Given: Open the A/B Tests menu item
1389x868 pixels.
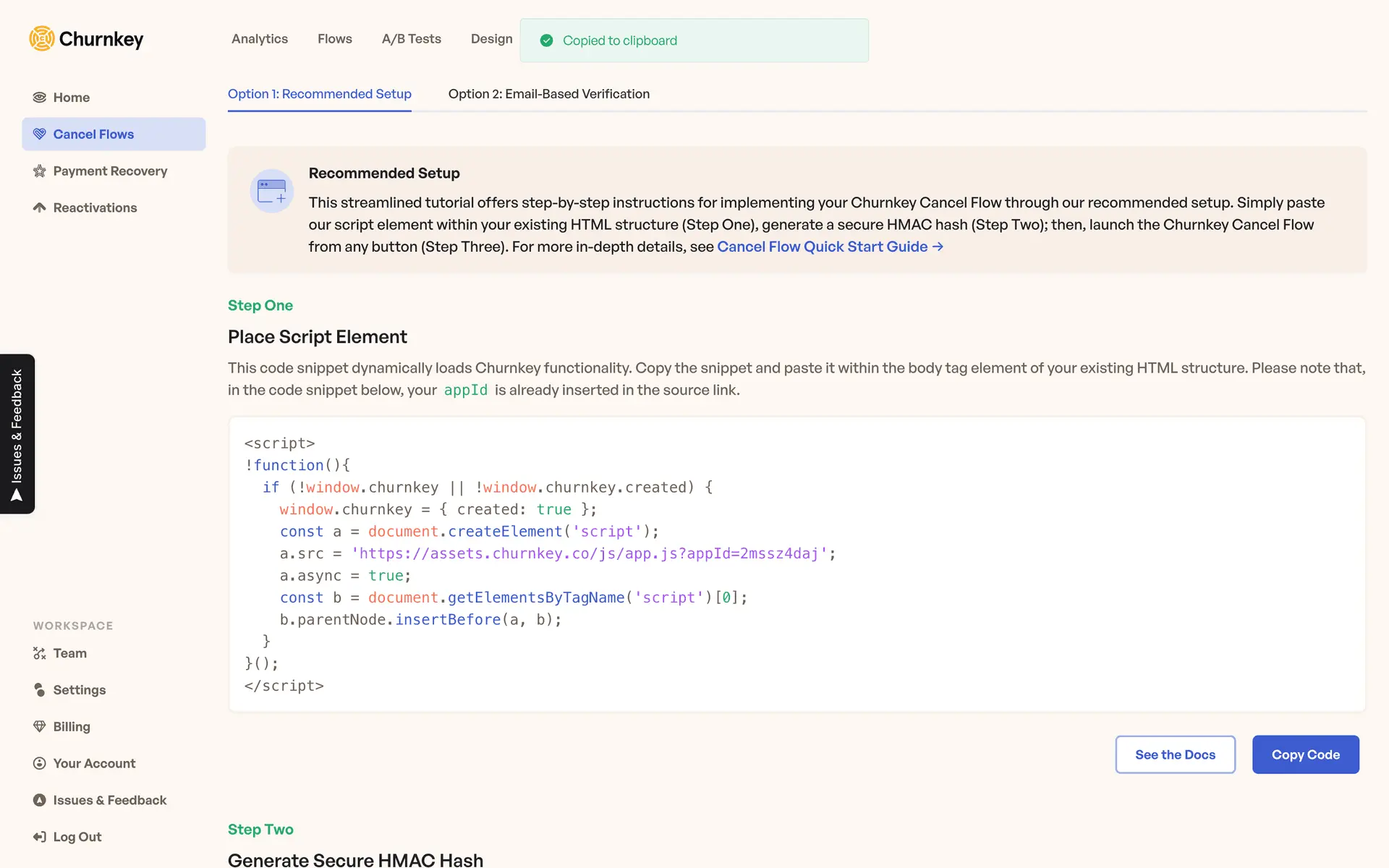Looking at the screenshot, I should (x=411, y=39).
